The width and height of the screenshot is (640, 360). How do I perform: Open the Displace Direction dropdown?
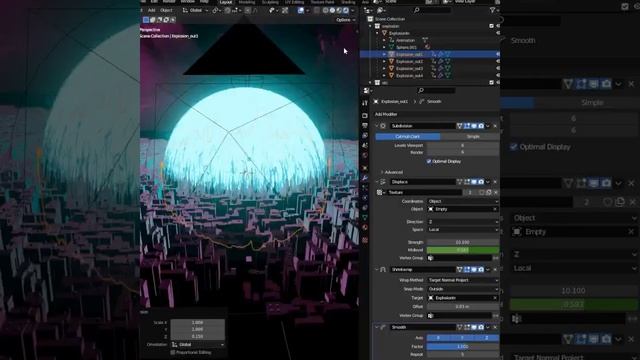pos(463,222)
